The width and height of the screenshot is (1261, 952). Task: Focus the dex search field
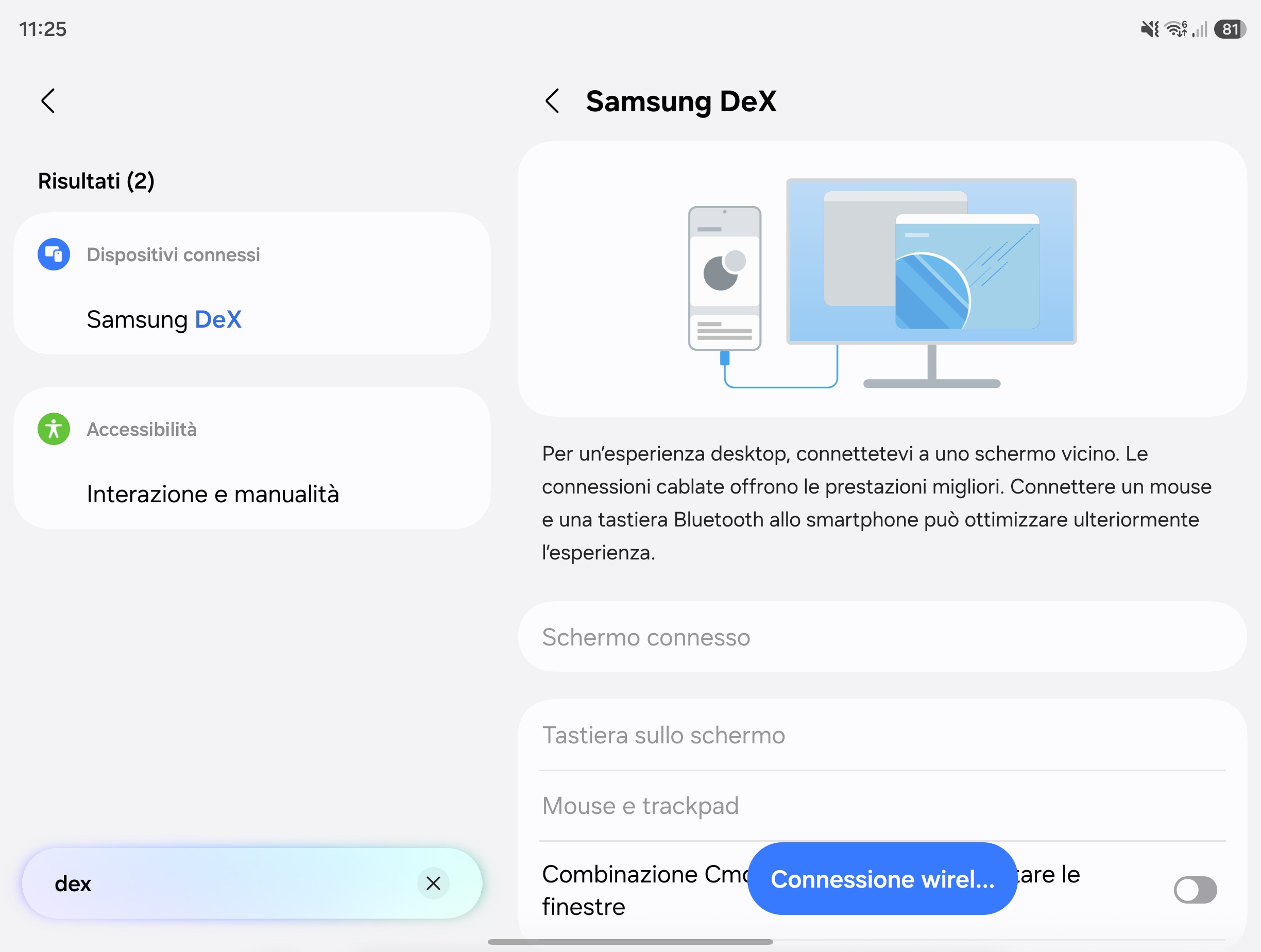point(252,883)
